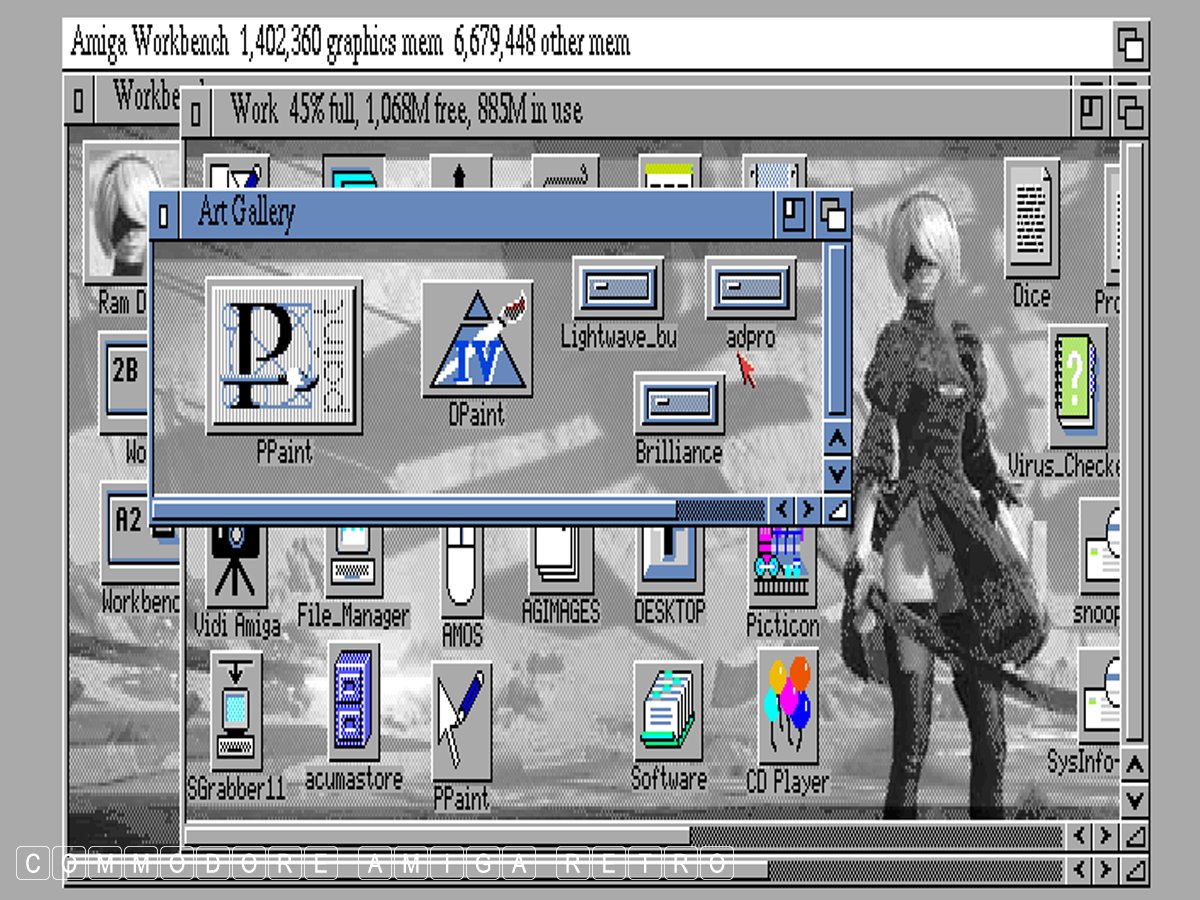Open the Software drawer icon

(668, 711)
